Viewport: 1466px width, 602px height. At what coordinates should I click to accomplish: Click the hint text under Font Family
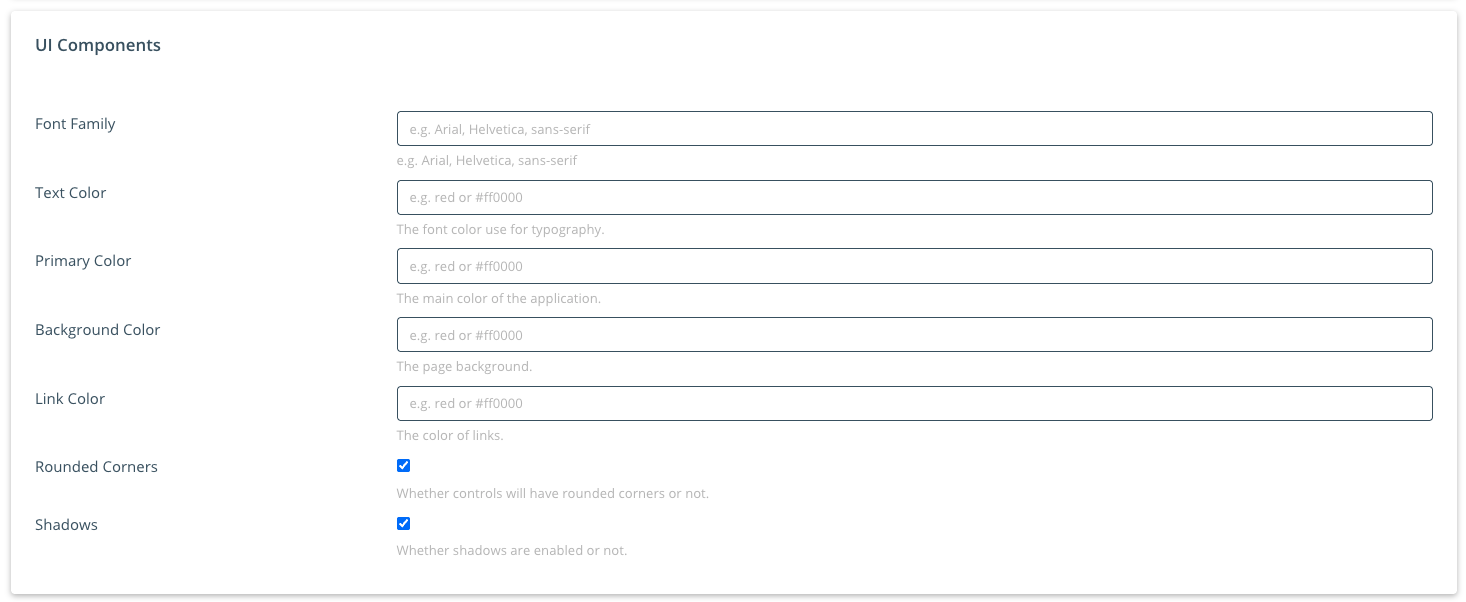coord(486,160)
